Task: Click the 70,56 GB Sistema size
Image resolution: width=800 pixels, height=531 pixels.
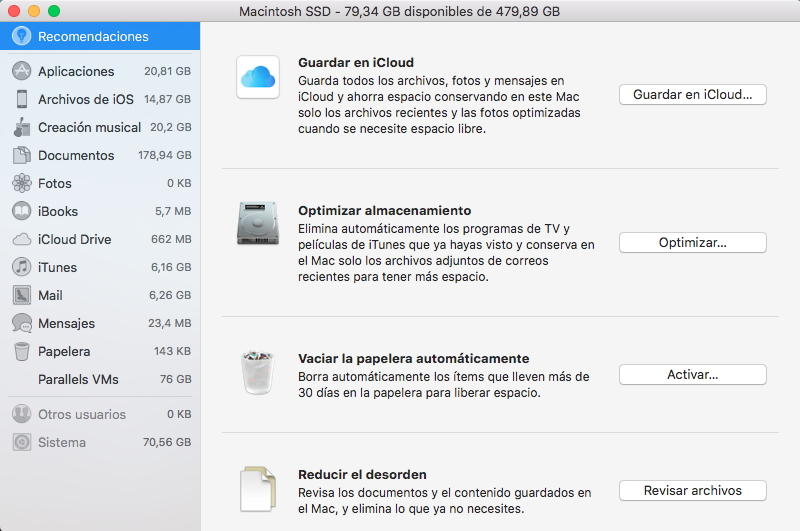Action: point(167,442)
